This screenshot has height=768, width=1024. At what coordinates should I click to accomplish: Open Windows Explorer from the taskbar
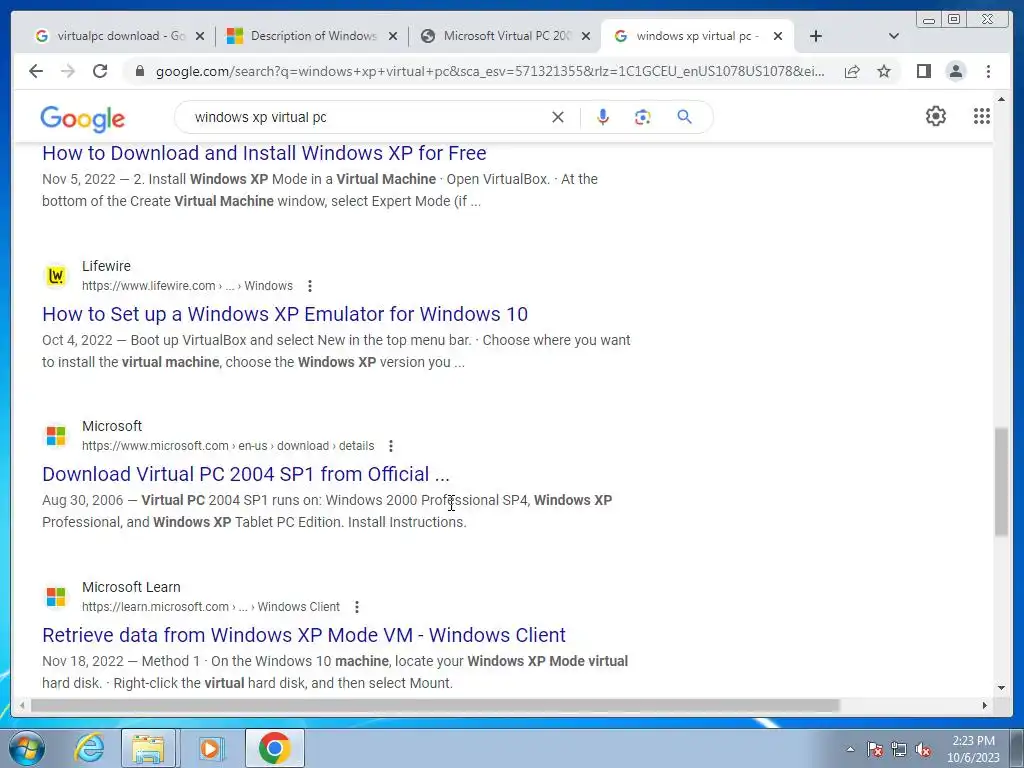click(x=148, y=748)
